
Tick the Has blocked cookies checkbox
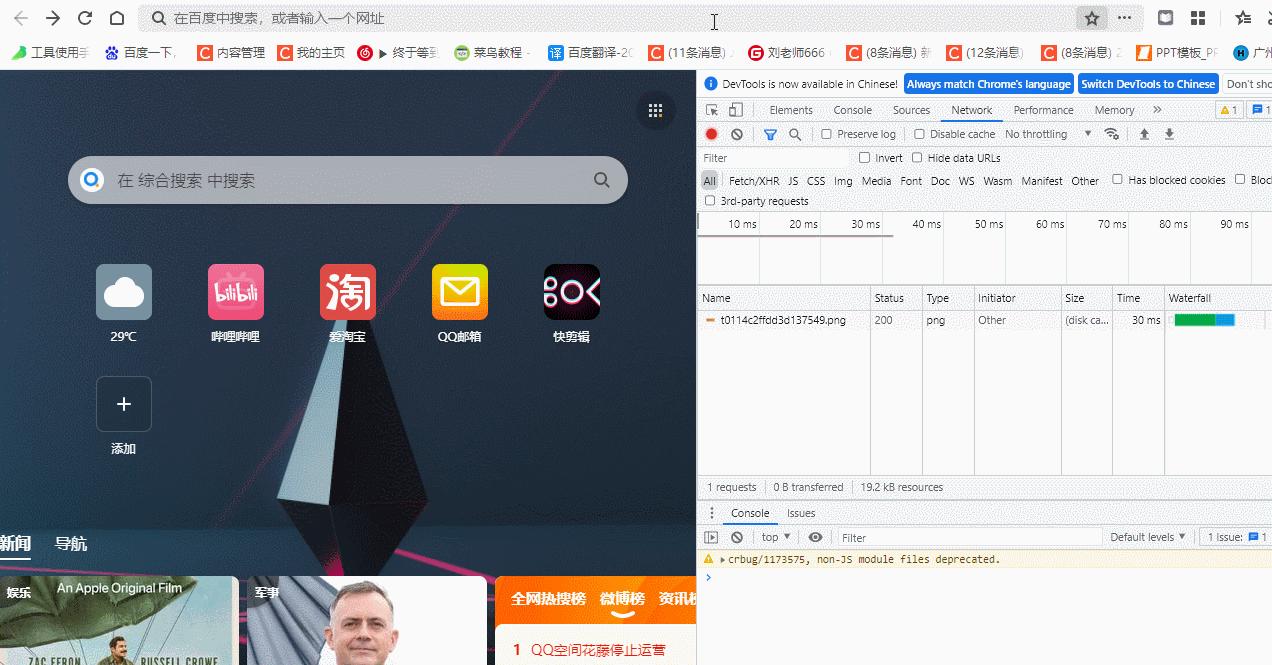point(1118,180)
